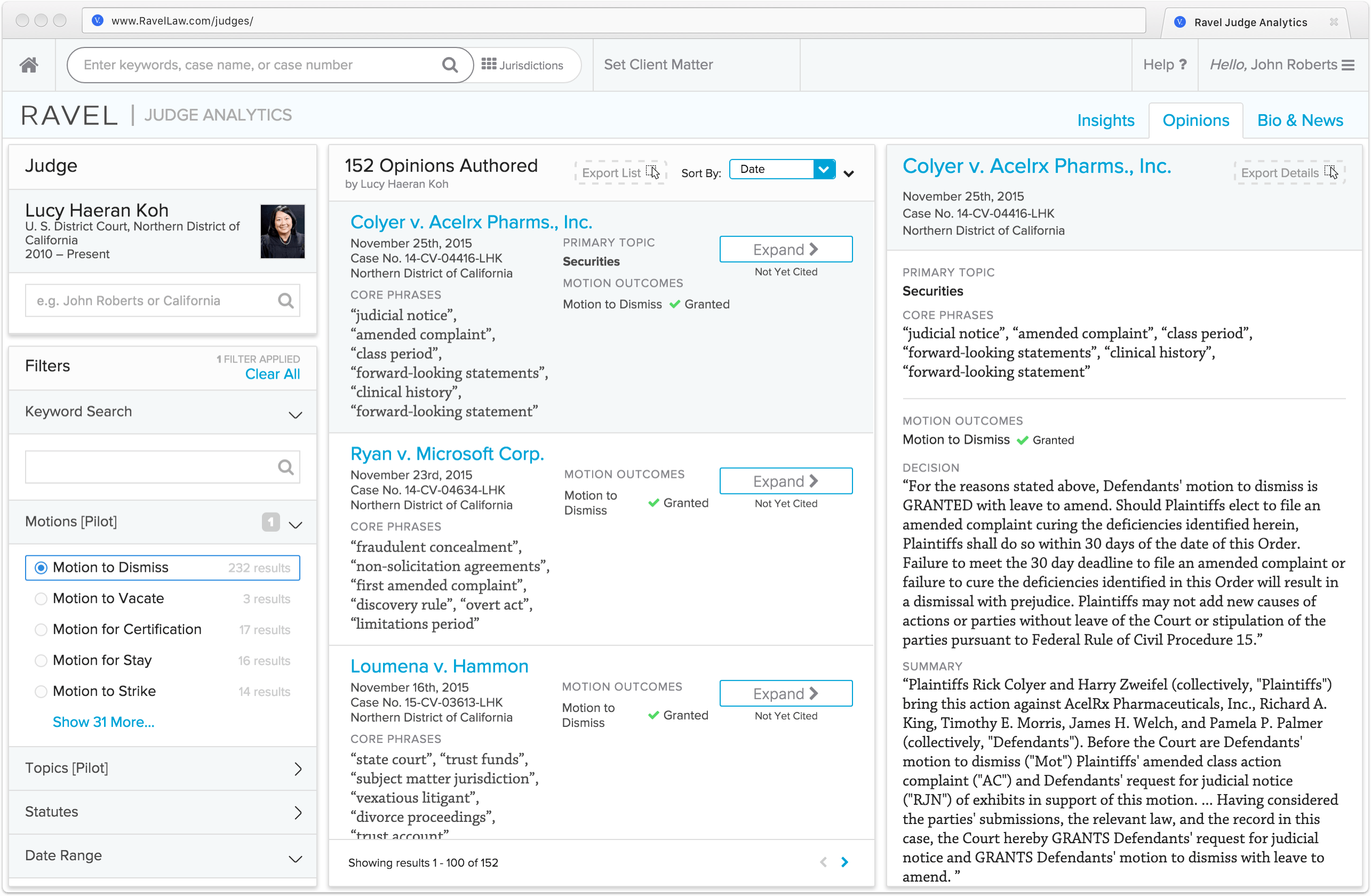
Task: Close the Ravel Judge Analytics tab
Action: pos(1334,22)
